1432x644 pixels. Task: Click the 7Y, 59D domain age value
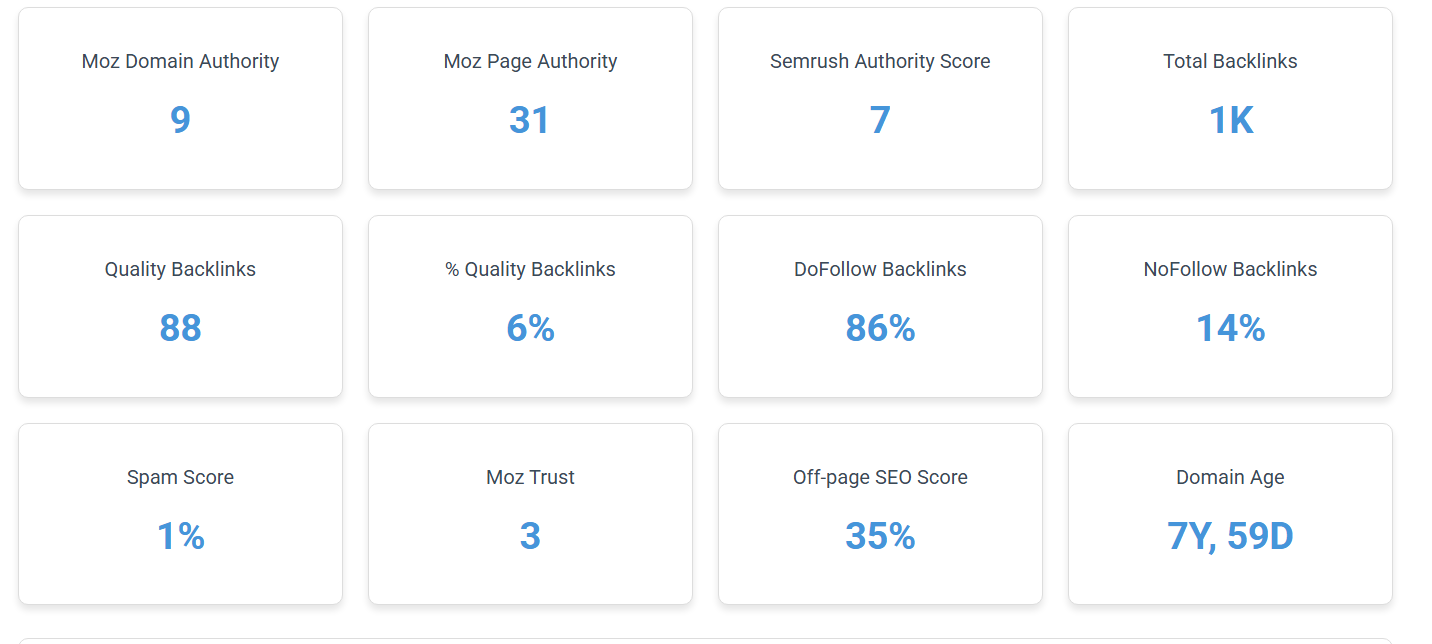click(1230, 536)
